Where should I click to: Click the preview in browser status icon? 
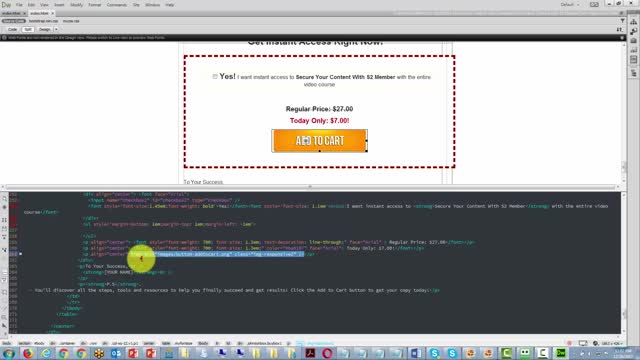596,343
